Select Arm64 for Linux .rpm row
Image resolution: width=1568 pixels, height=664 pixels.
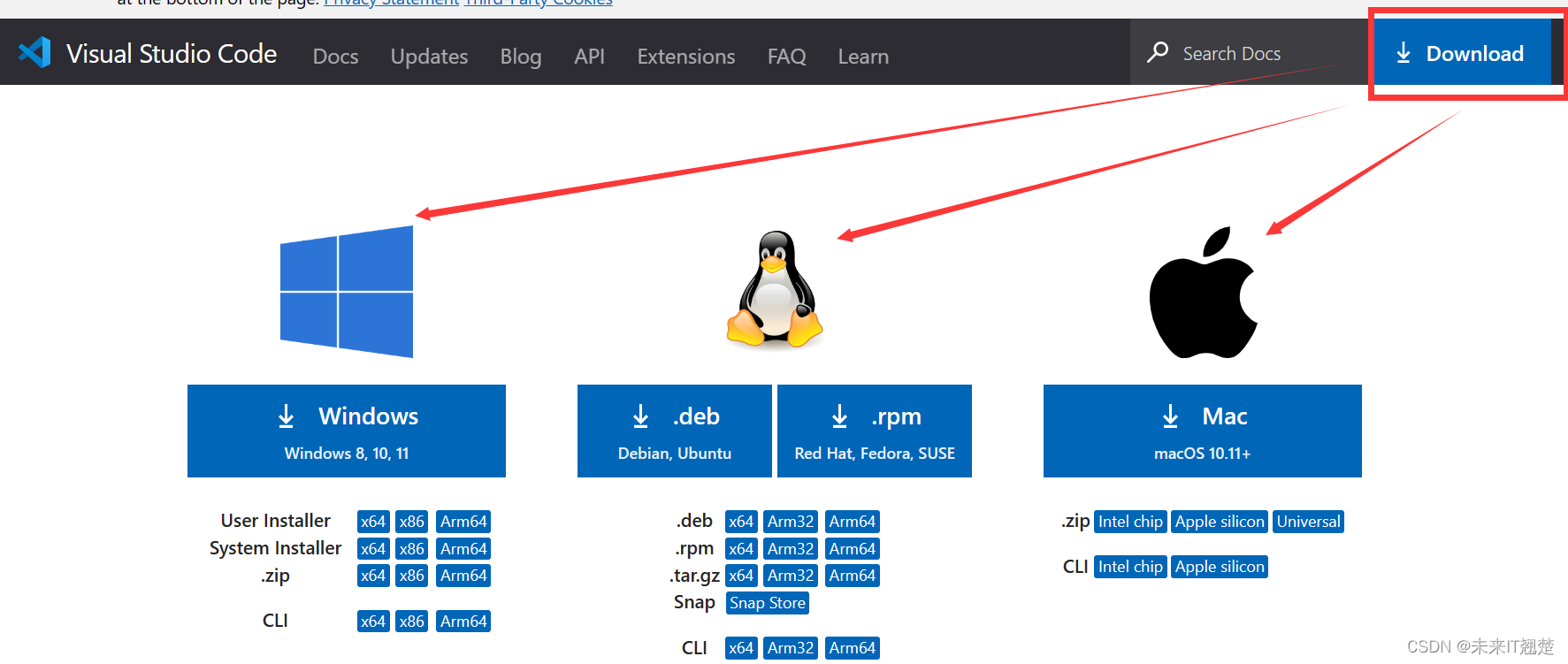[853, 549]
